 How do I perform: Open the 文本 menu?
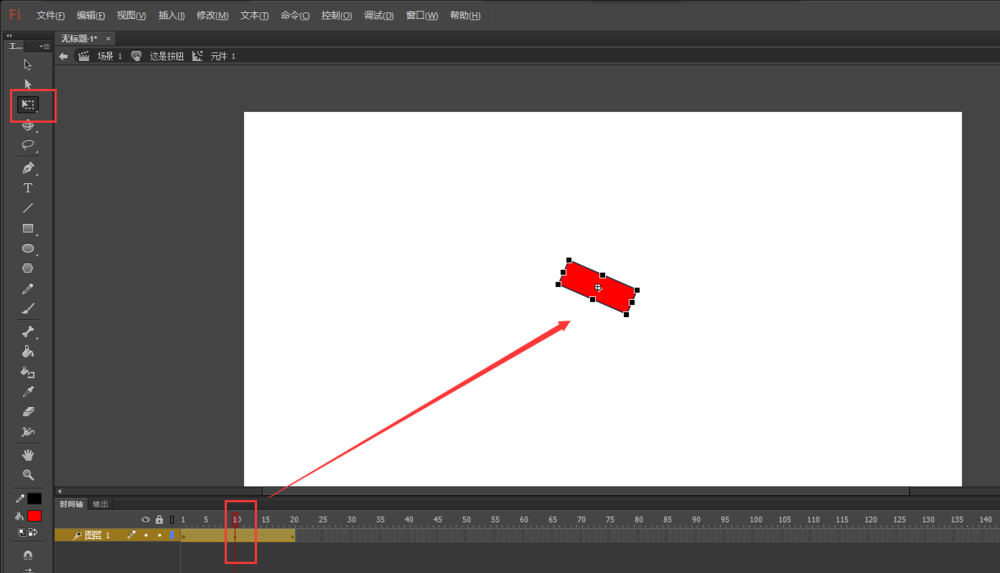click(254, 15)
